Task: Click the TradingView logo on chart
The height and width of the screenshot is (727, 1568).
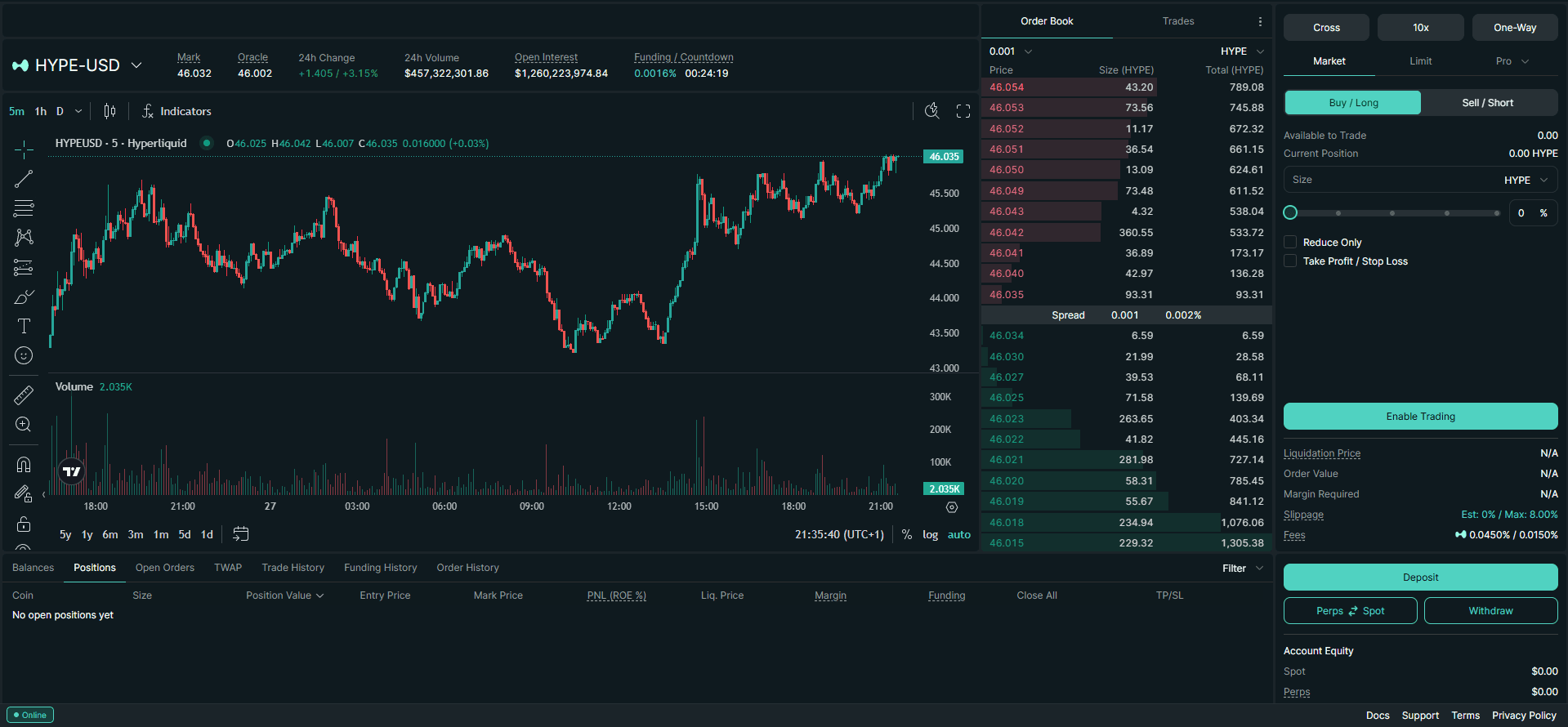Action: (72, 471)
